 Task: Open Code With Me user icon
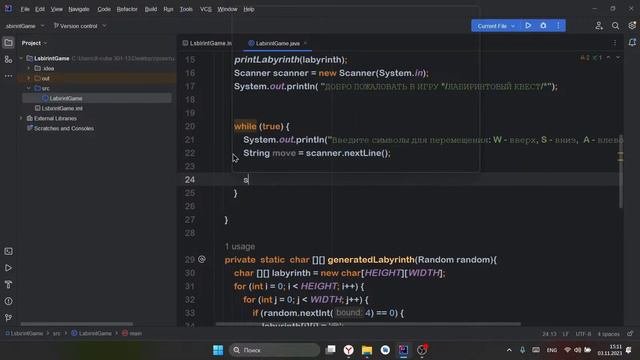point(599,26)
